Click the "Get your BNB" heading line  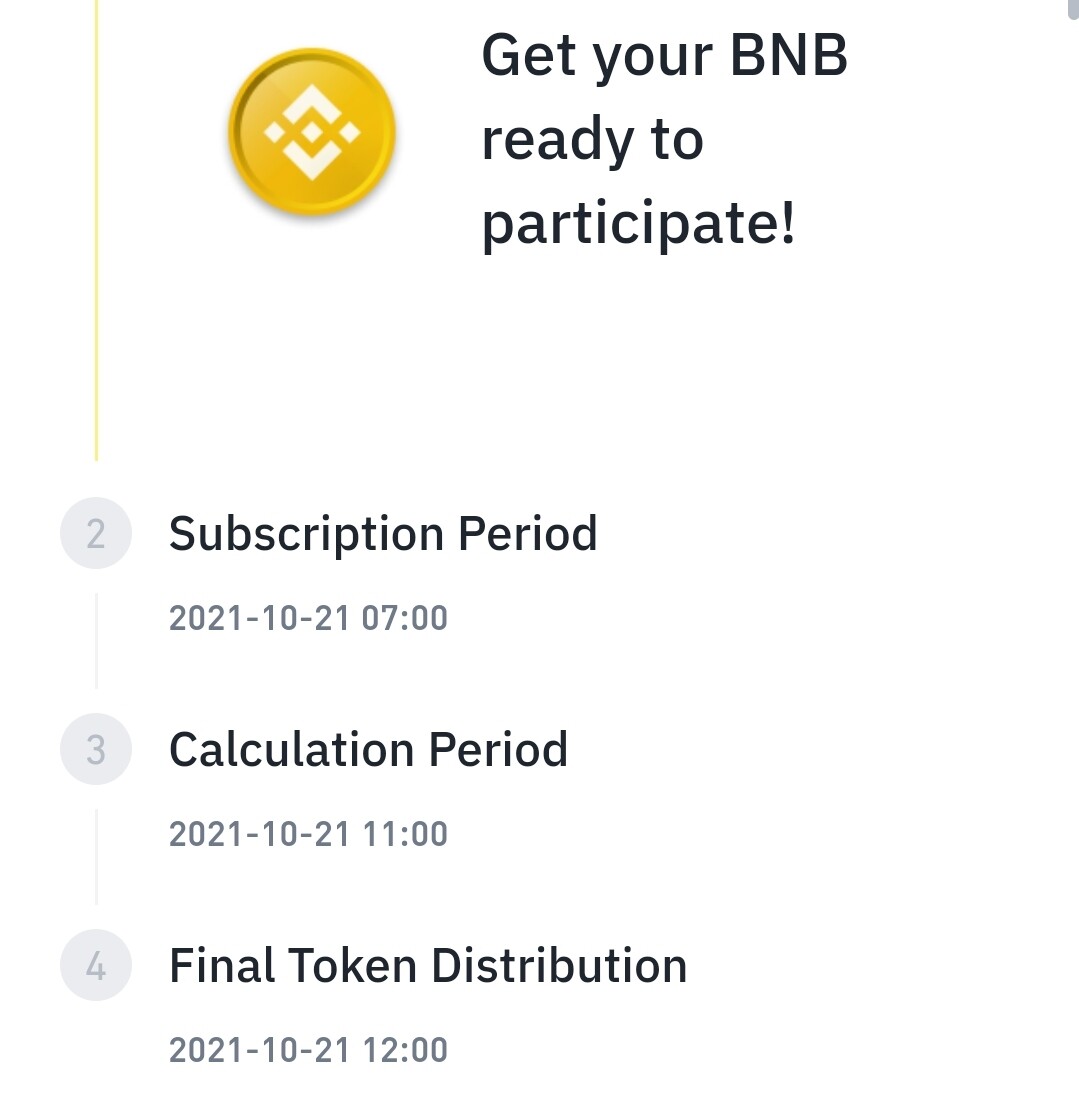click(x=664, y=55)
